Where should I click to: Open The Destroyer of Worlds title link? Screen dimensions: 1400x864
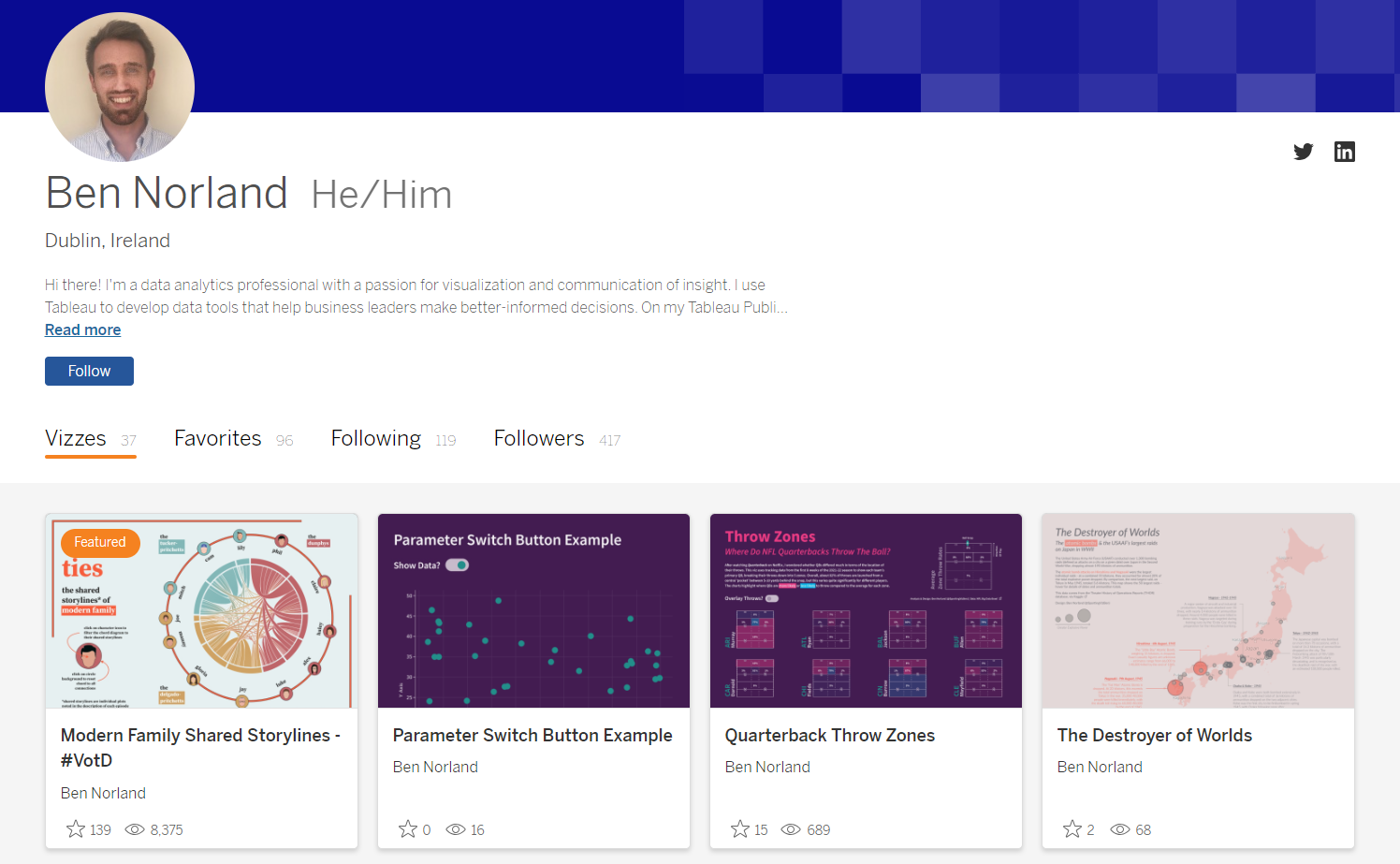click(1154, 736)
